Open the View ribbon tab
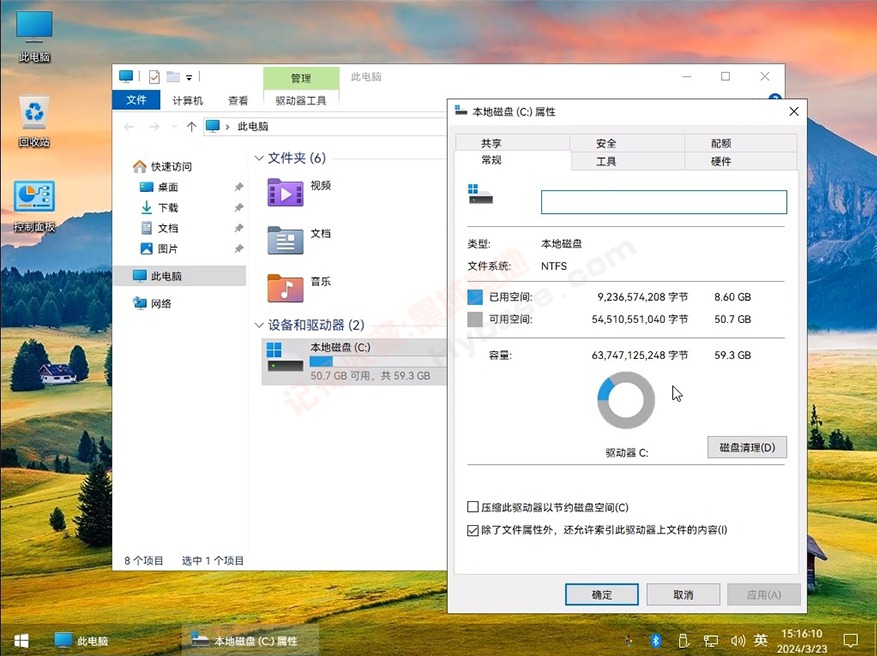The width and height of the screenshot is (877, 656). point(238,101)
